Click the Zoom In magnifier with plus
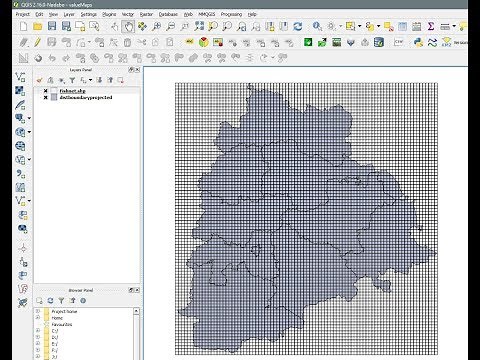 156,26
